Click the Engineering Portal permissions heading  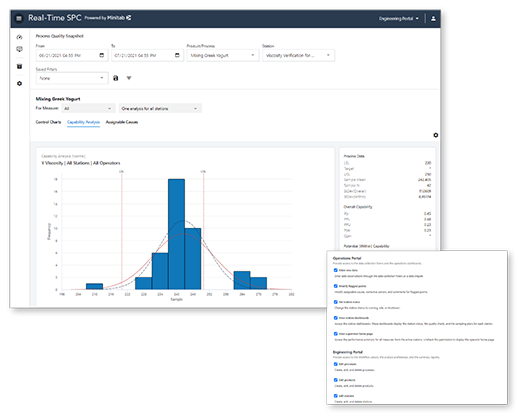(x=348, y=352)
